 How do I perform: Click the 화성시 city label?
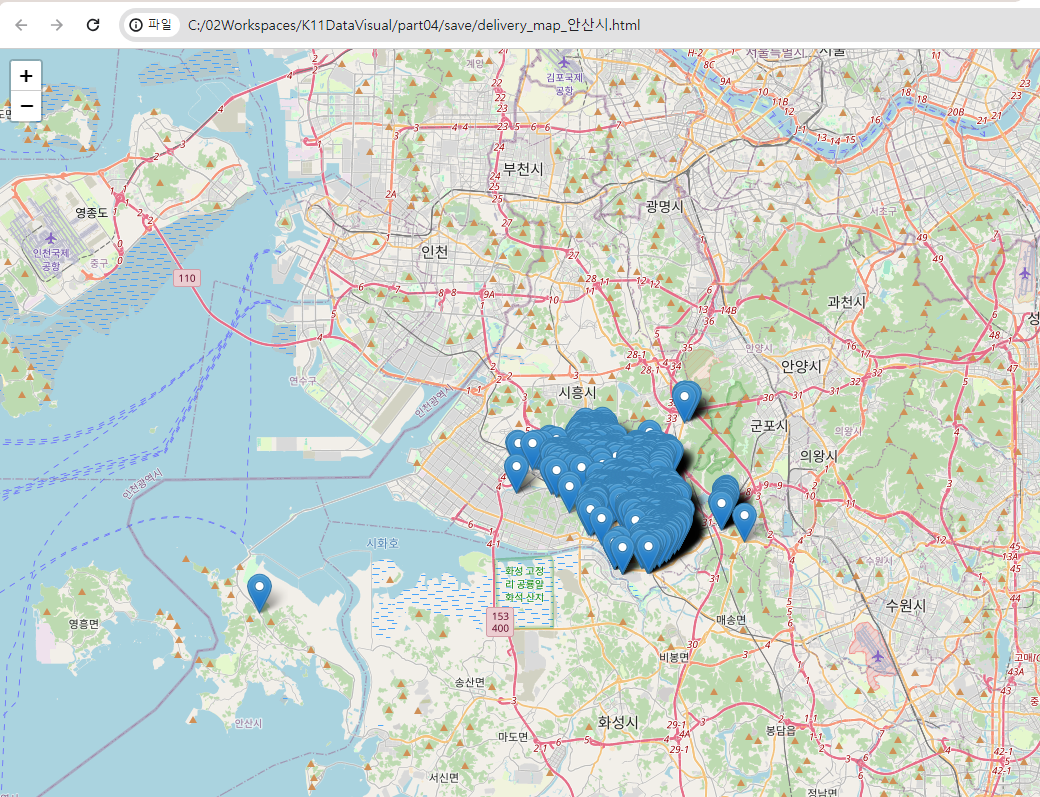point(618,722)
